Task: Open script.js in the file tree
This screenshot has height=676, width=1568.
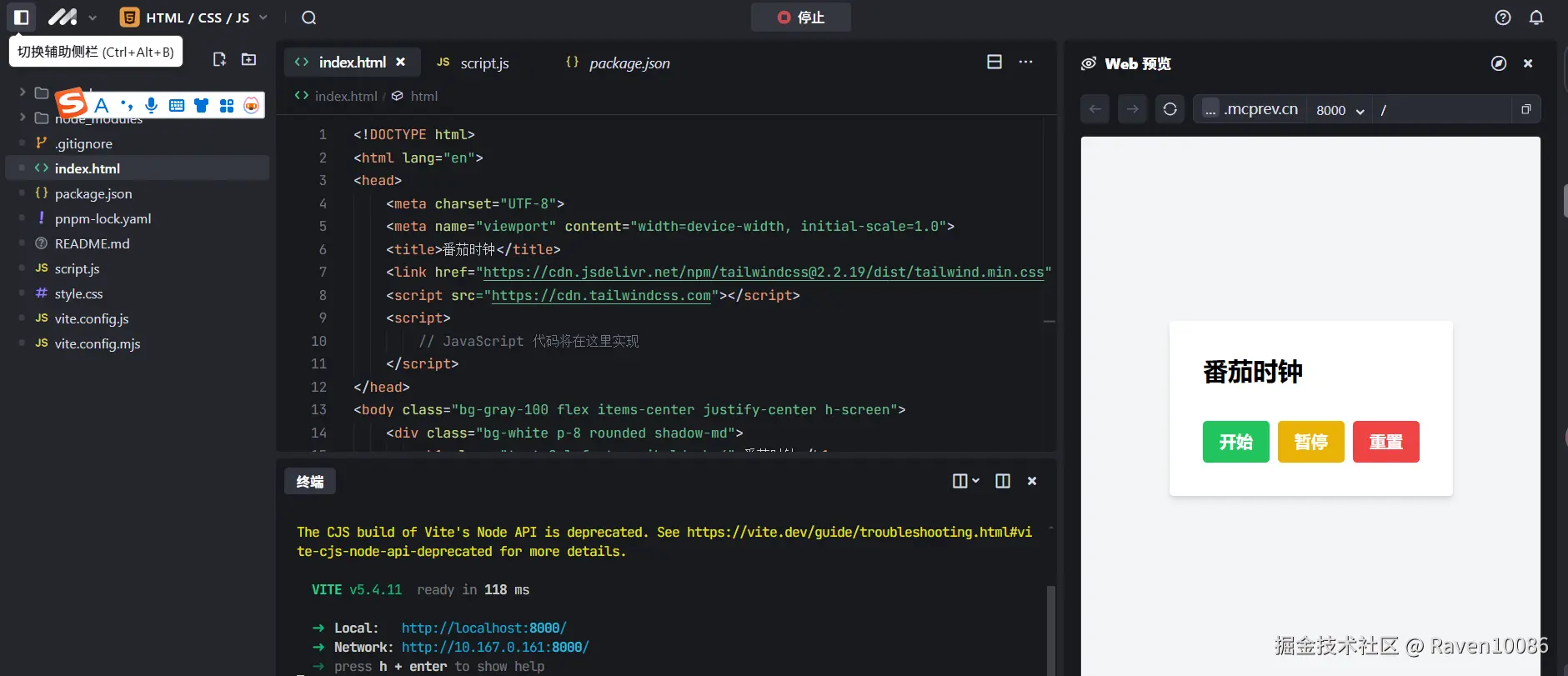Action: pyautogui.click(x=77, y=268)
